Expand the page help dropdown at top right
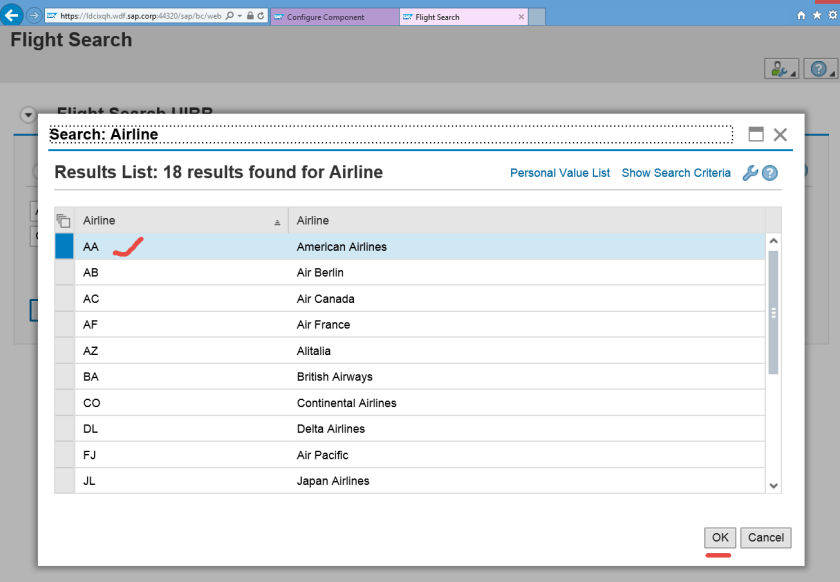The width and height of the screenshot is (840, 582). pos(820,69)
